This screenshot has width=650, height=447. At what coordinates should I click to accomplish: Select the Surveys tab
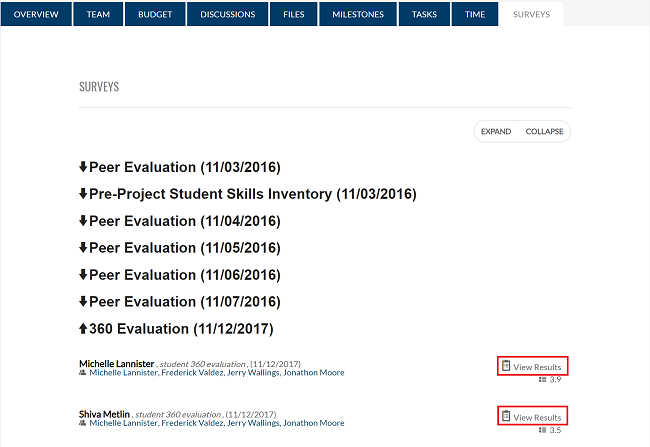coord(531,14)
